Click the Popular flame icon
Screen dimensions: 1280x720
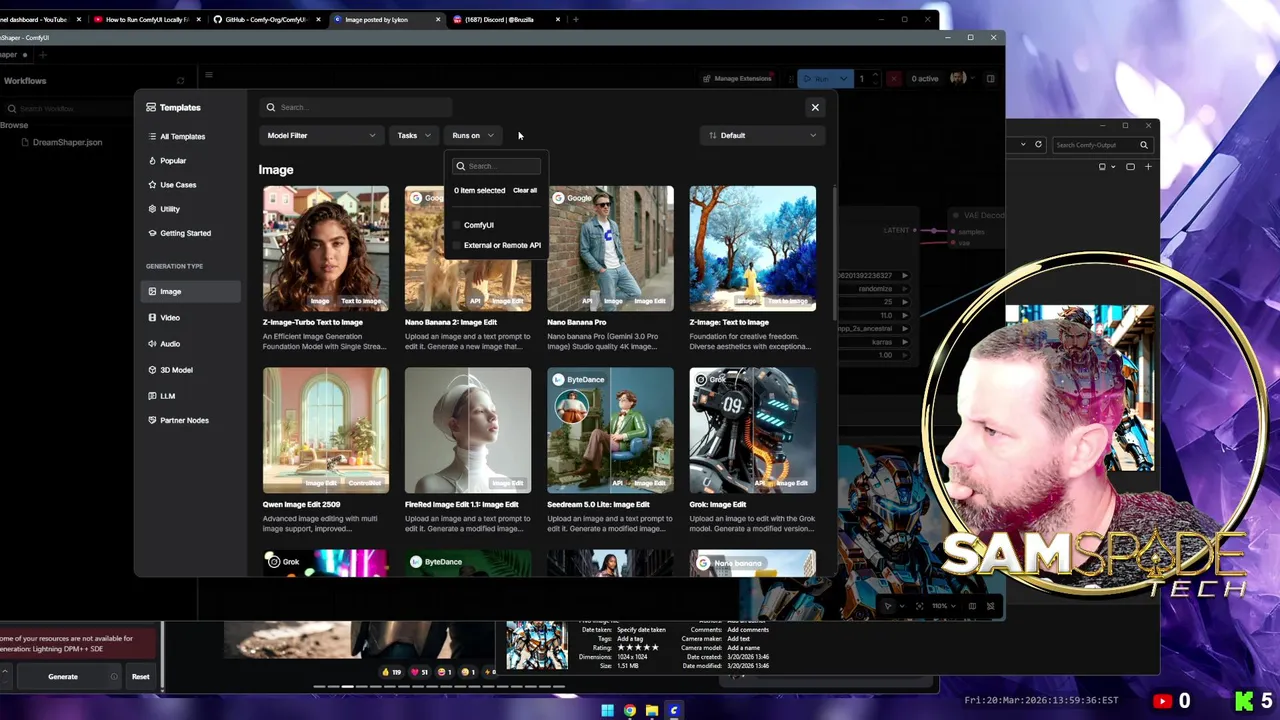click(x=152, y=160)
